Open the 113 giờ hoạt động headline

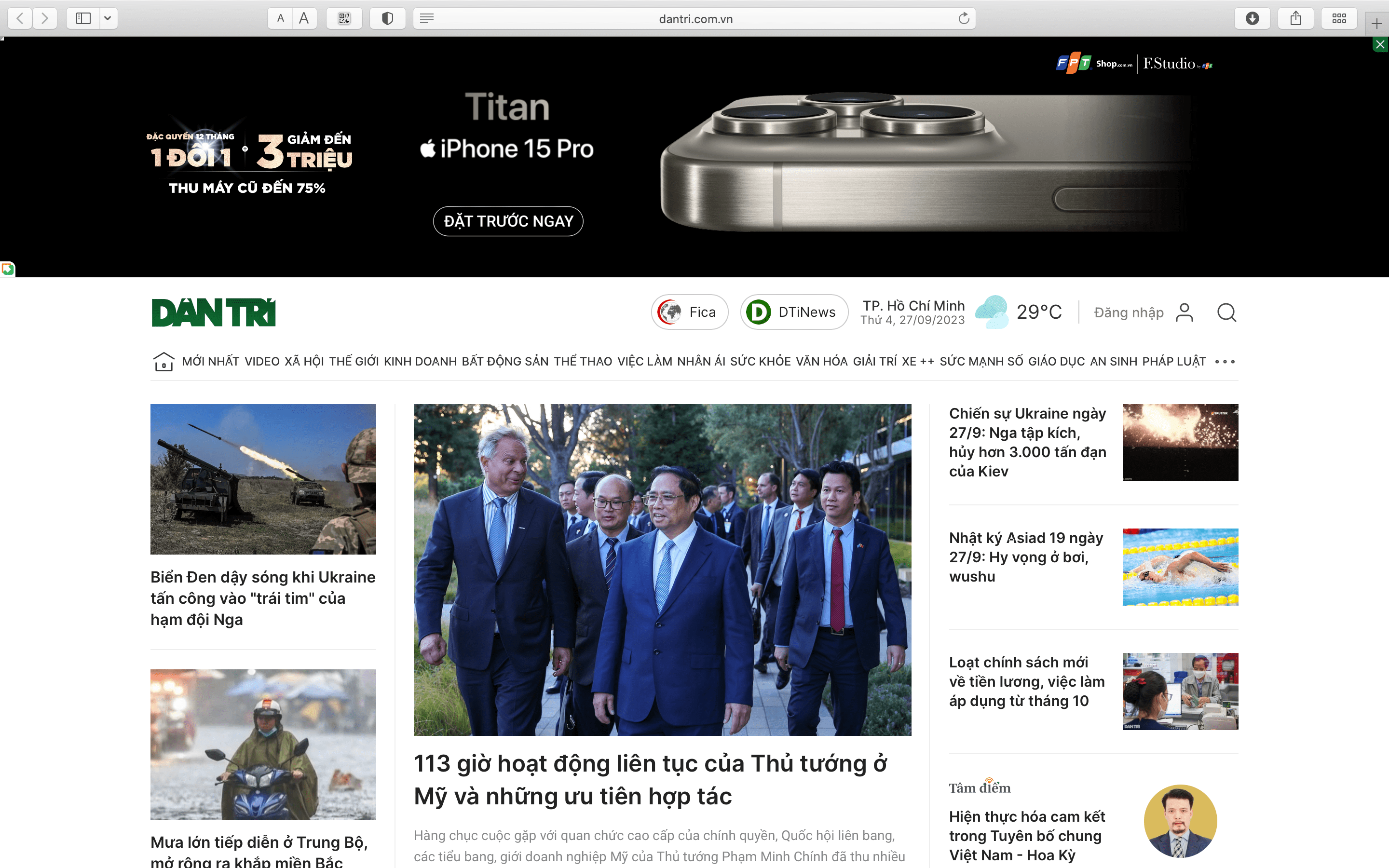point(651,780)
